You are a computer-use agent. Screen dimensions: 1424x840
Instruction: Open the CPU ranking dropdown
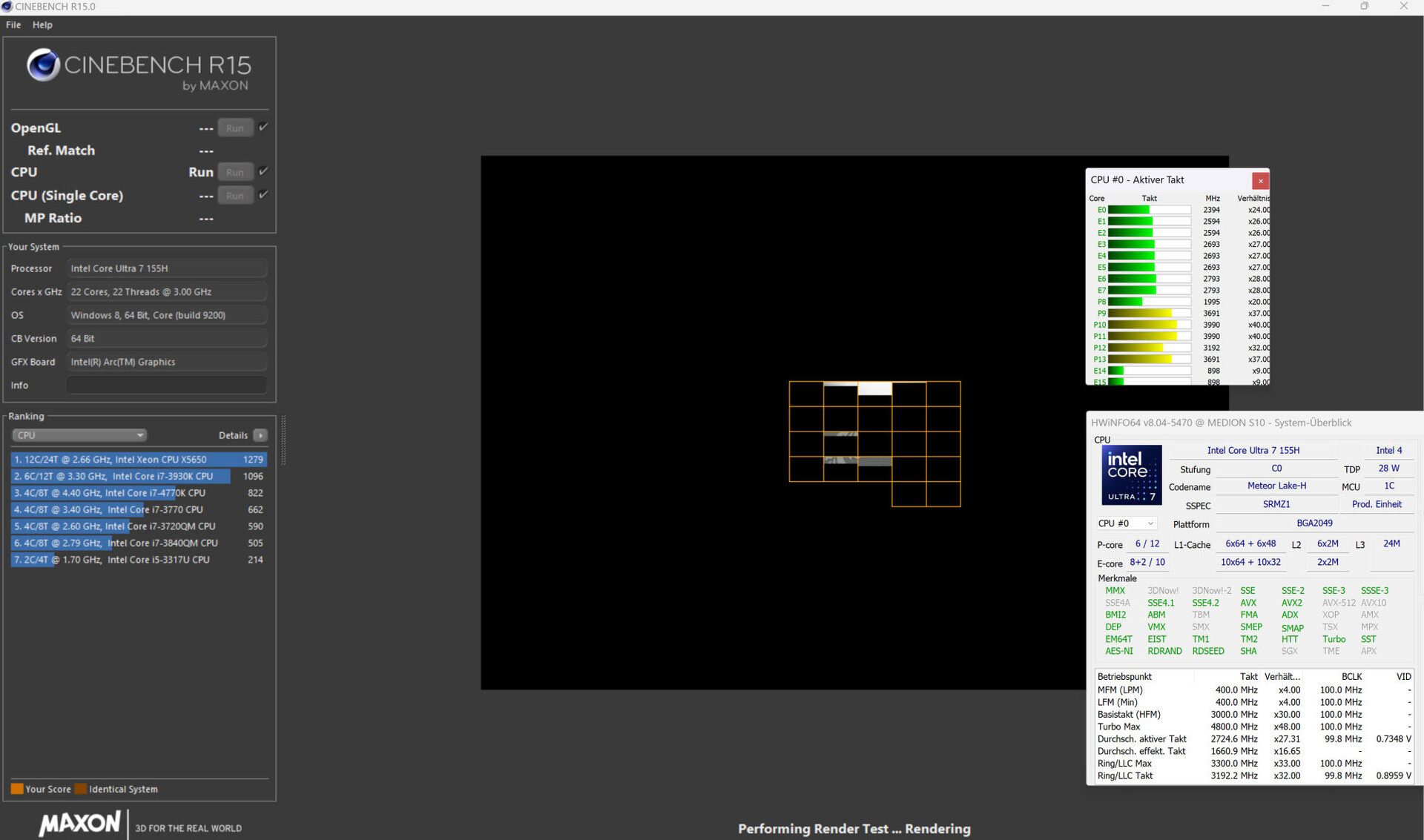(x=79, y=435)
